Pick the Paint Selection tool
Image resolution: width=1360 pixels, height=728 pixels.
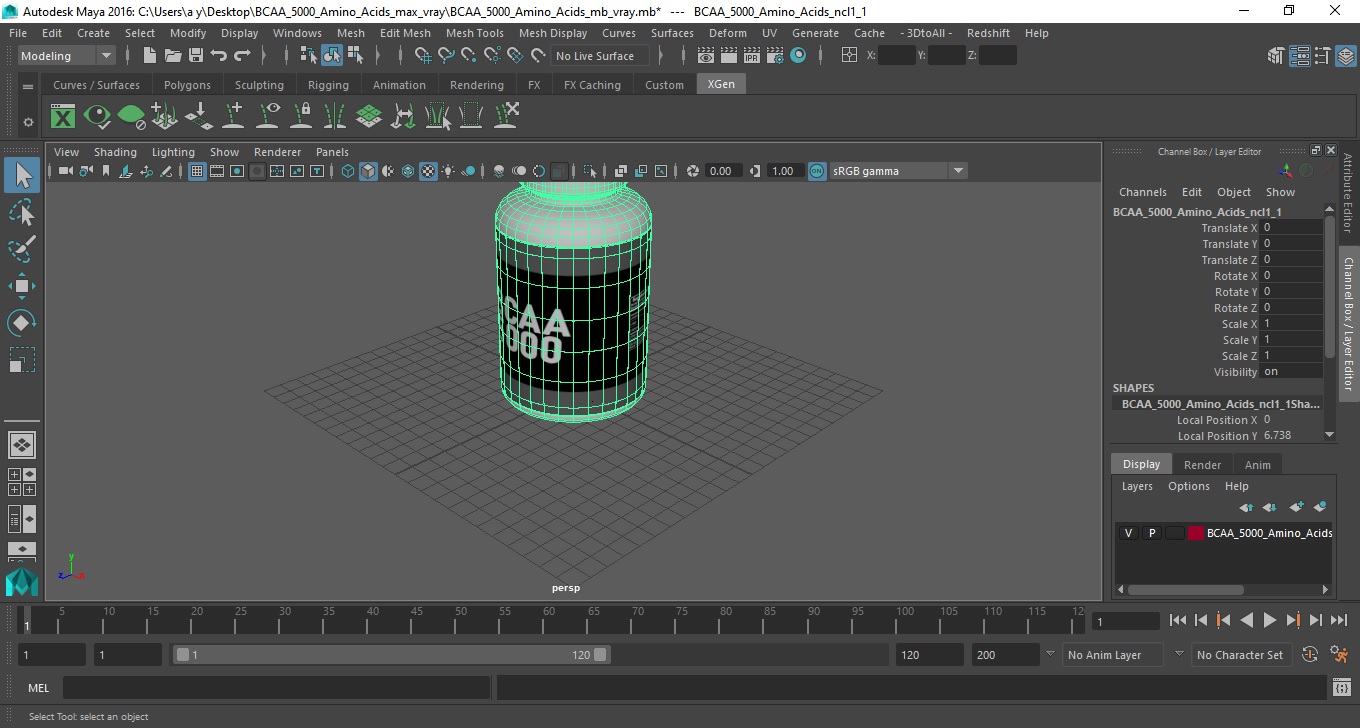(x=22, y=248)
